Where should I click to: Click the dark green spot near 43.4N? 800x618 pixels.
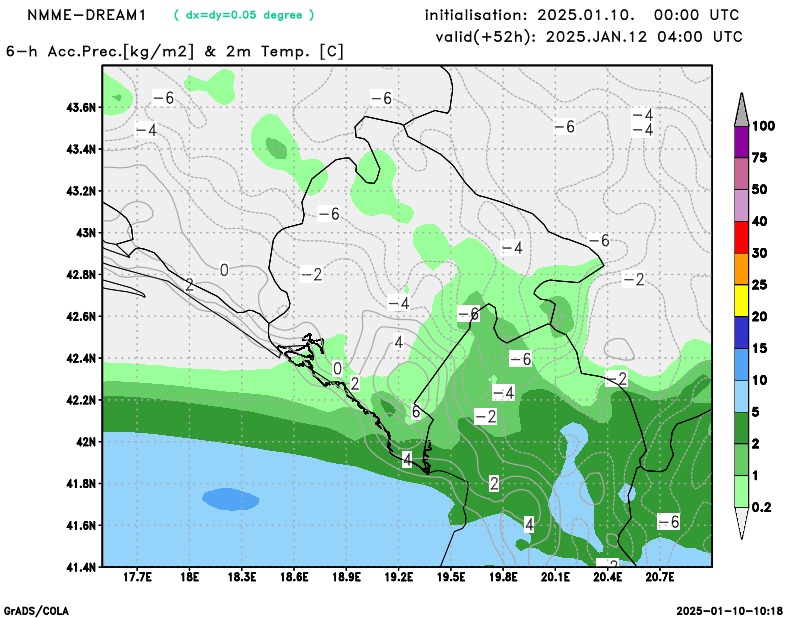277,149
